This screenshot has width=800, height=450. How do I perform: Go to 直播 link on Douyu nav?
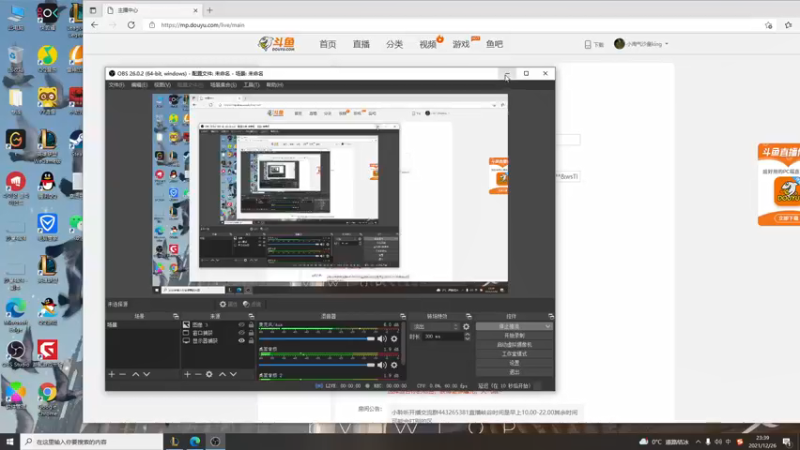(361, 44)
